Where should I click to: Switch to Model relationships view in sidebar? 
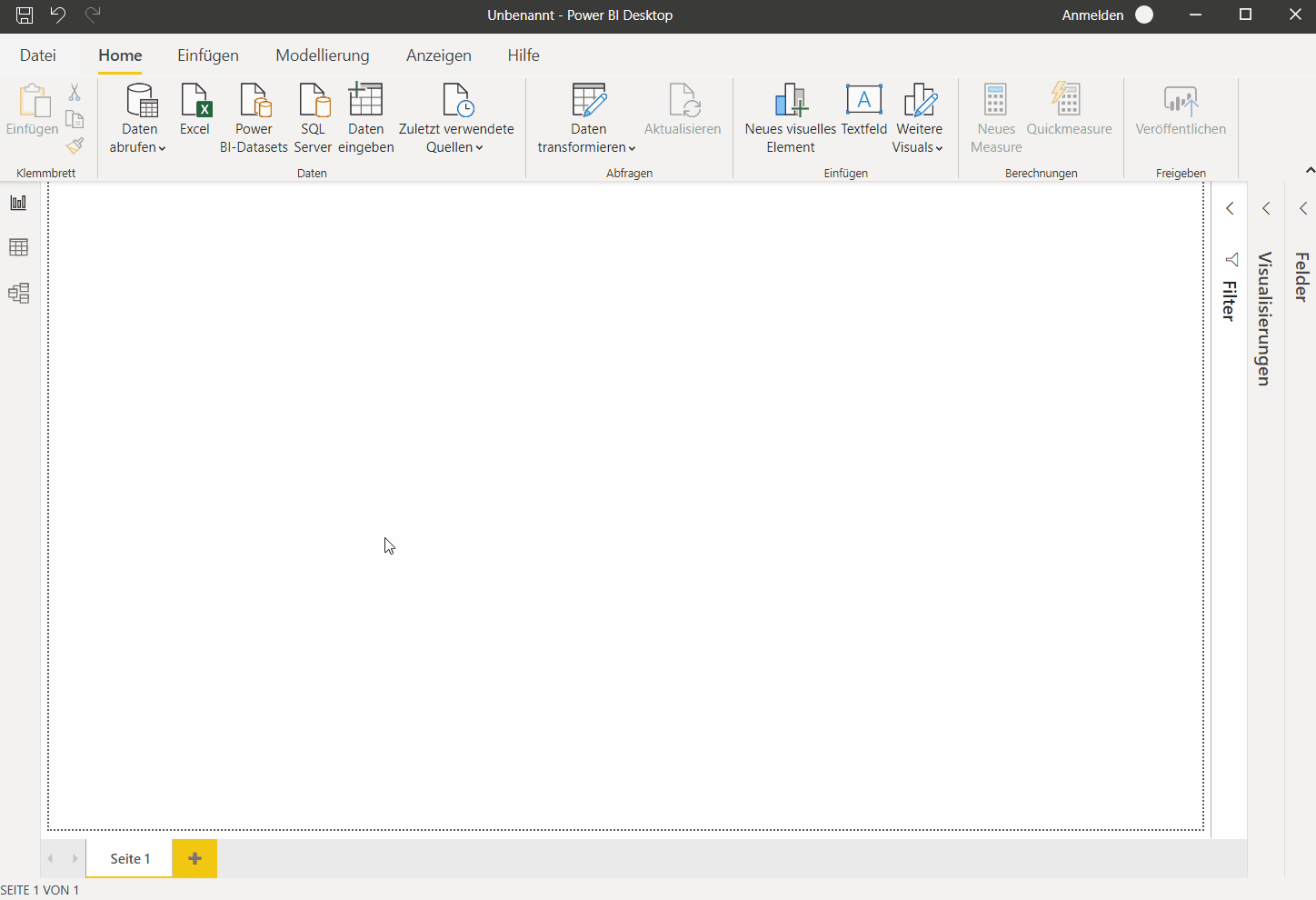[x=18, y=293]
